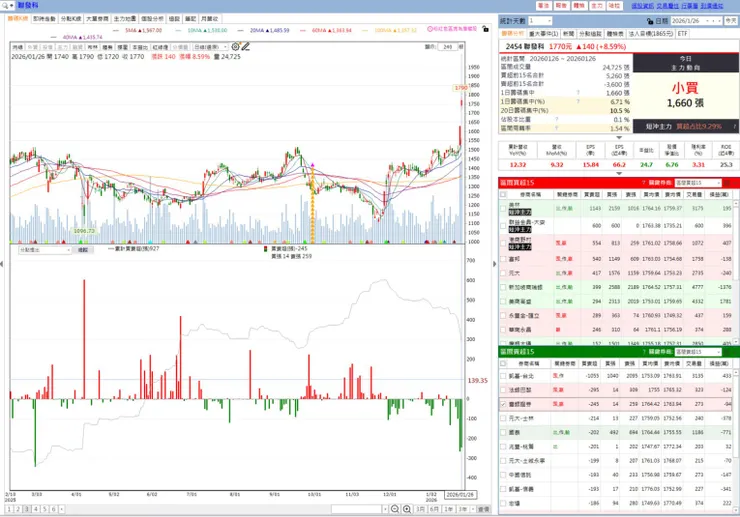Image resolution: width=740 pixels, height=517 pixels.
Task: Open the stock search magnifier at top left
Action: [x=5, y=6]
